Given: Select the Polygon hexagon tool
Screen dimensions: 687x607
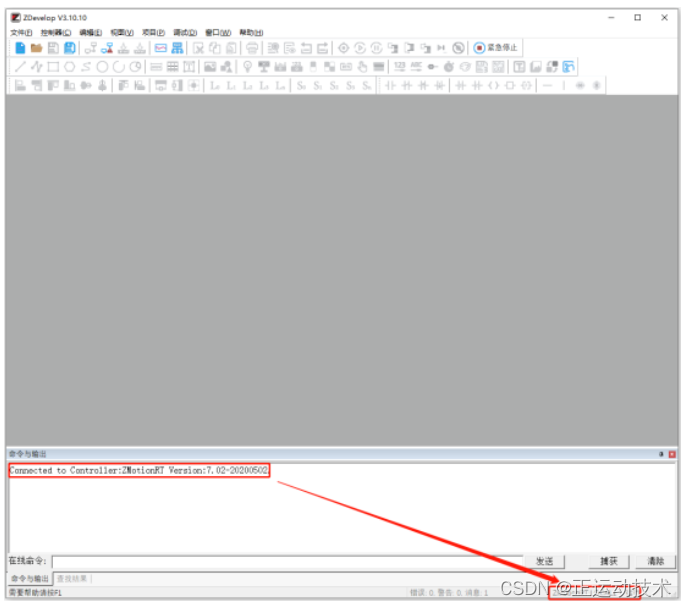Looking at the screenshot, I should coord(69,67).
